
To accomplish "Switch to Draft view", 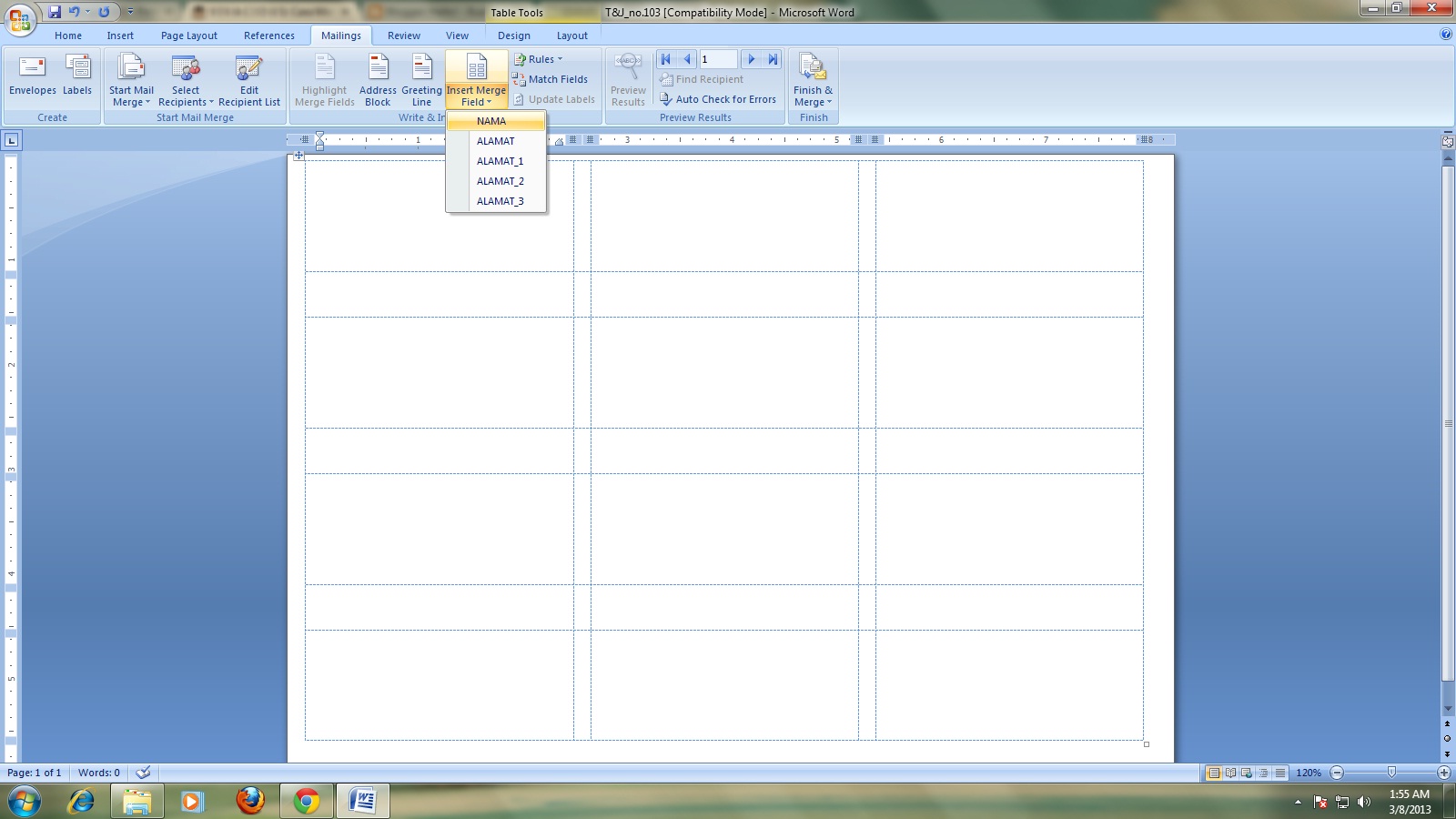I will tap(1279, 773).
